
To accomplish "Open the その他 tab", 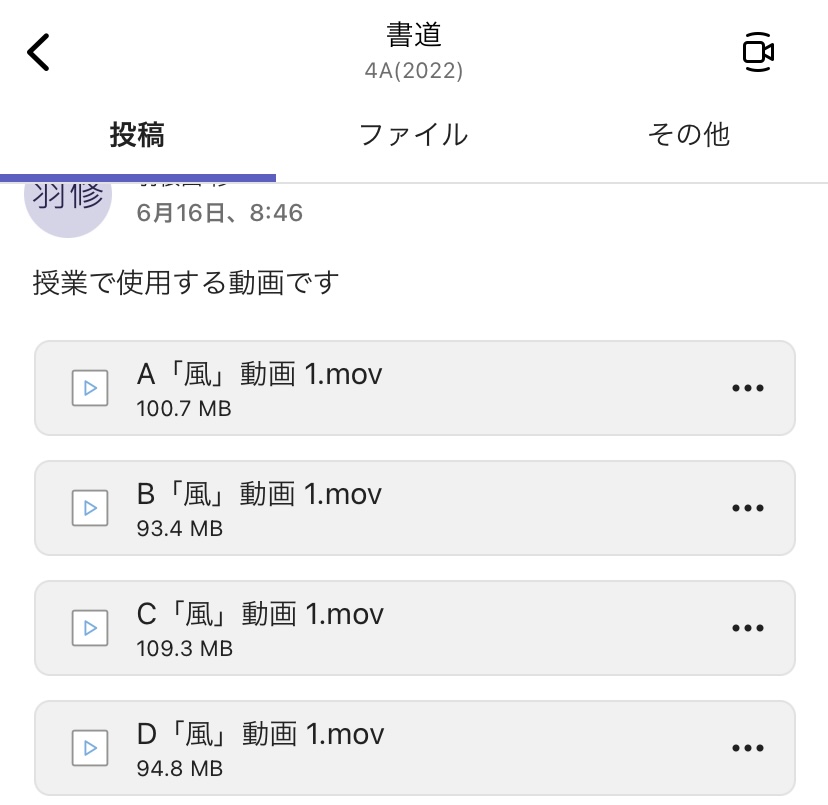I will pos(689,135).
